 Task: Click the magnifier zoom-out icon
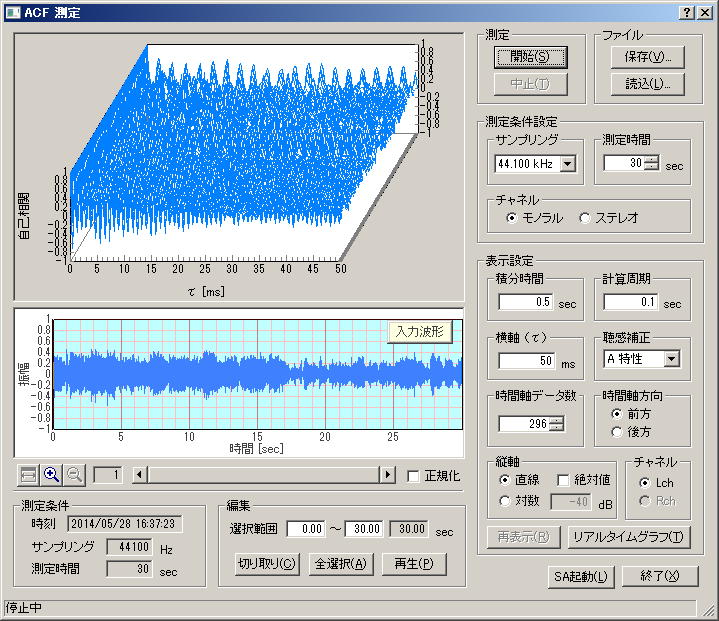pyautogui.click(x=74, y=475)
